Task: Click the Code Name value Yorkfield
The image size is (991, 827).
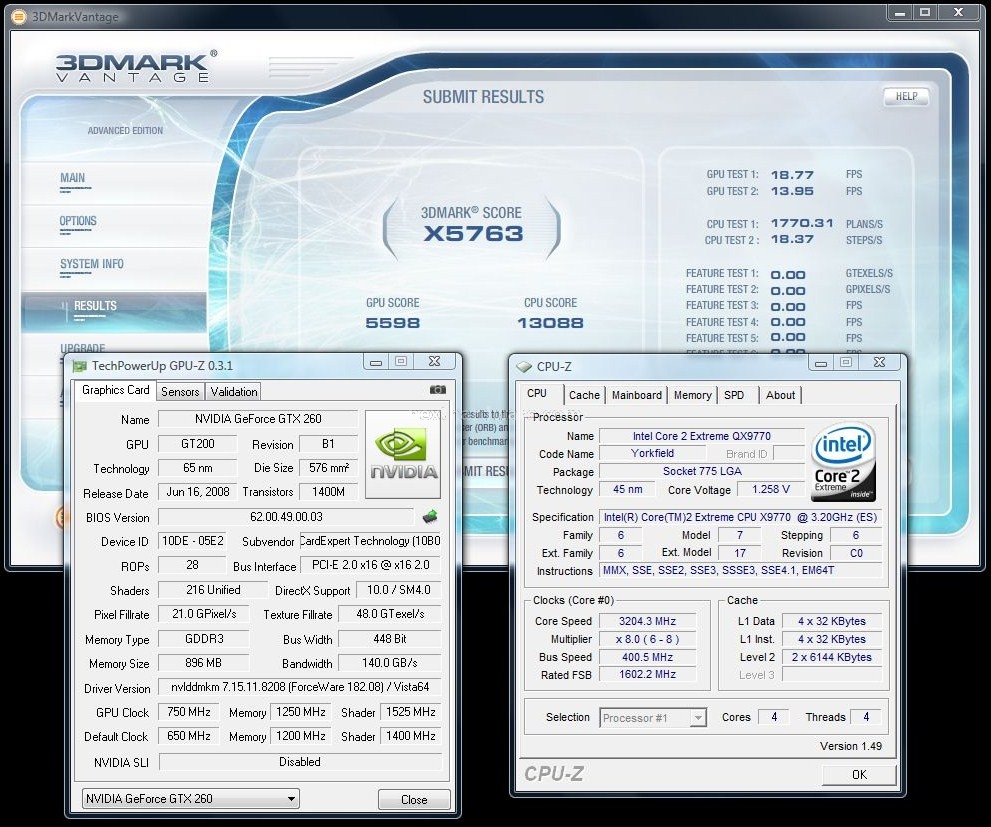Action: [652, 454]
